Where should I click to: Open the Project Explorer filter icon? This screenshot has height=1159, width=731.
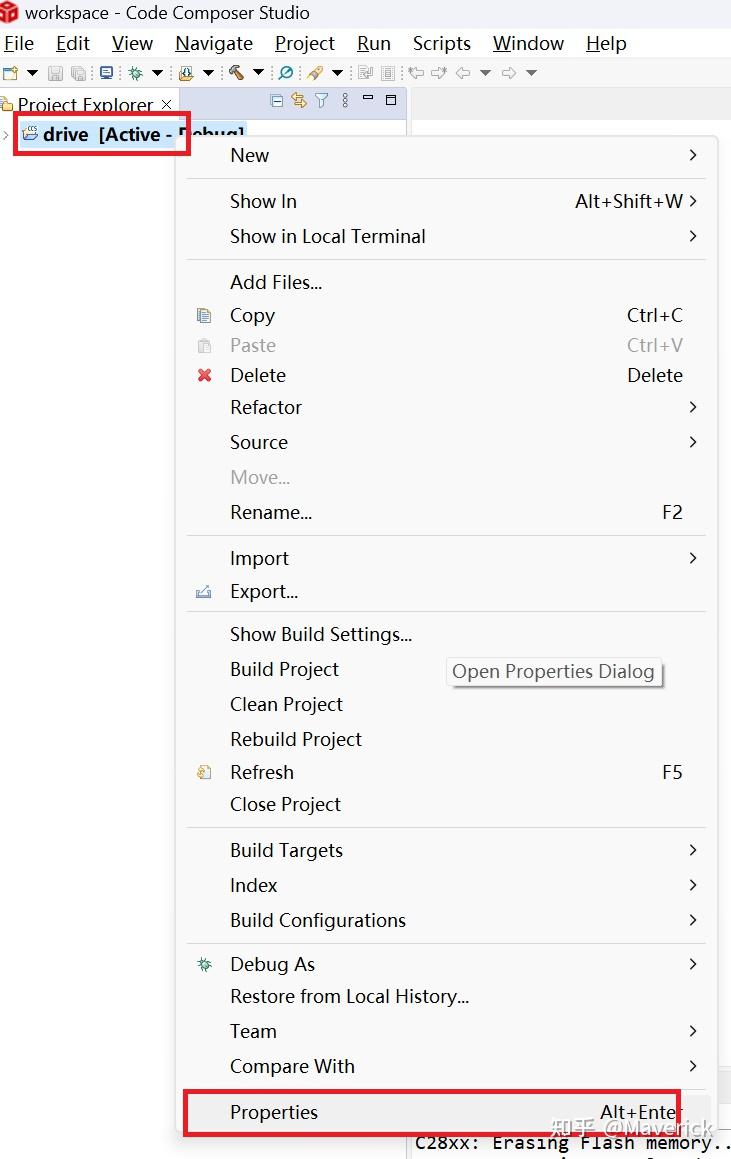coord(321,100)
